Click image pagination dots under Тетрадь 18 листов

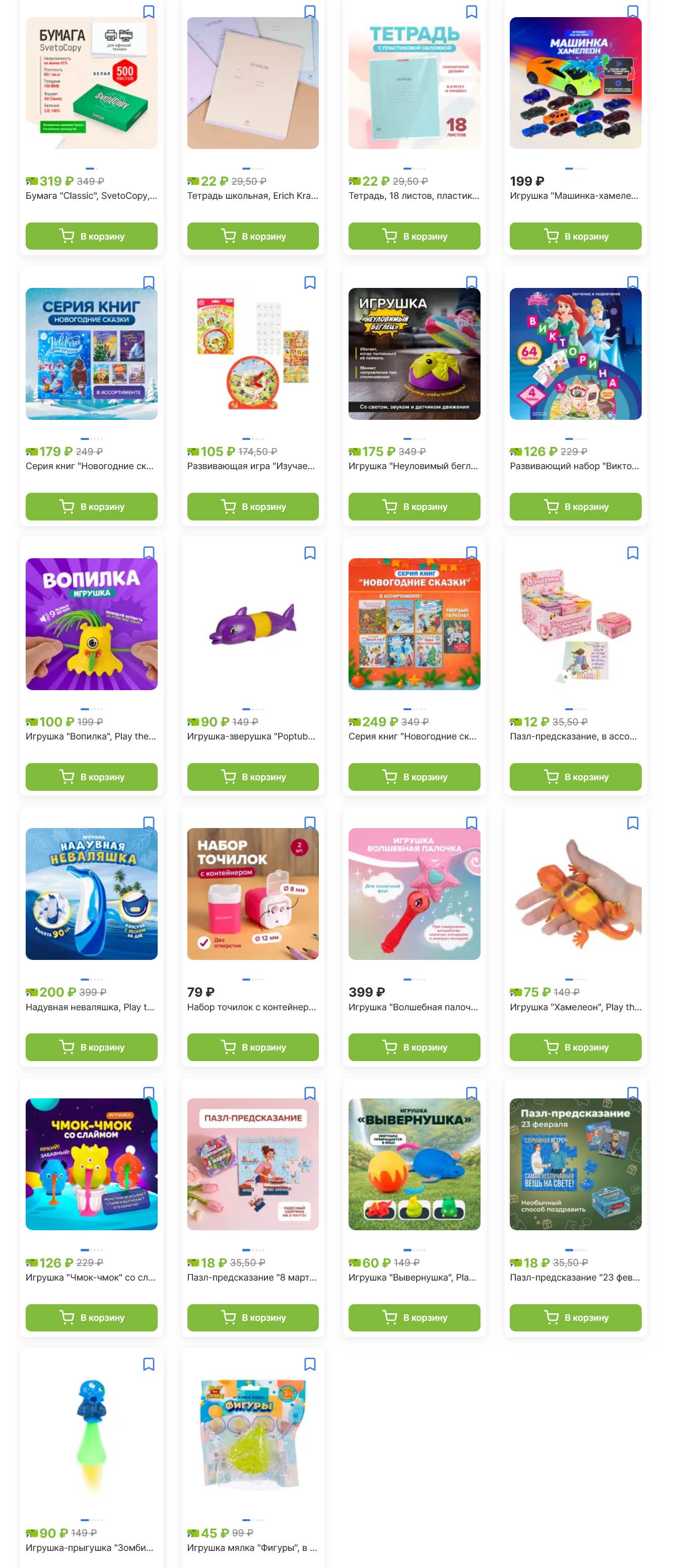pos(415,169)
